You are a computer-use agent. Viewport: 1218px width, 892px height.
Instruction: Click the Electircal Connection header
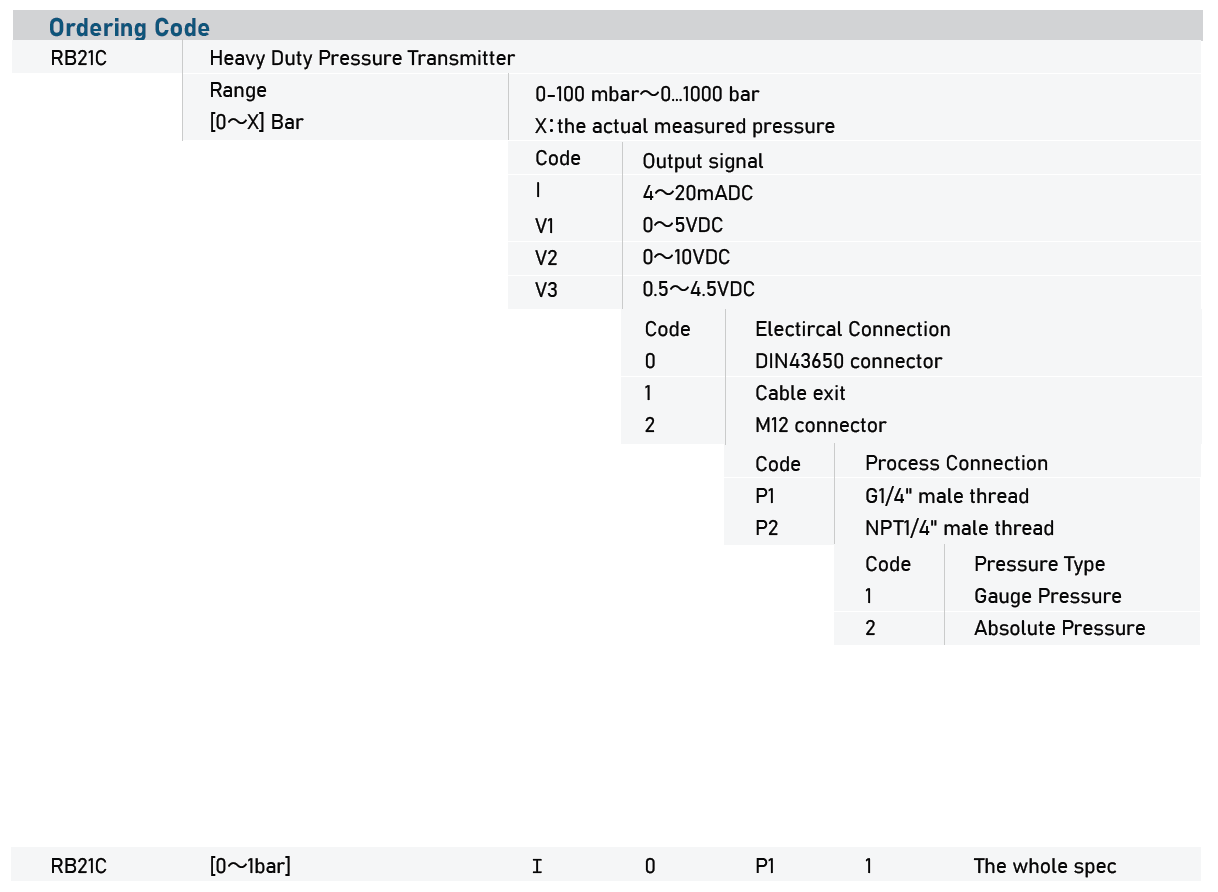tap(852, 329)
